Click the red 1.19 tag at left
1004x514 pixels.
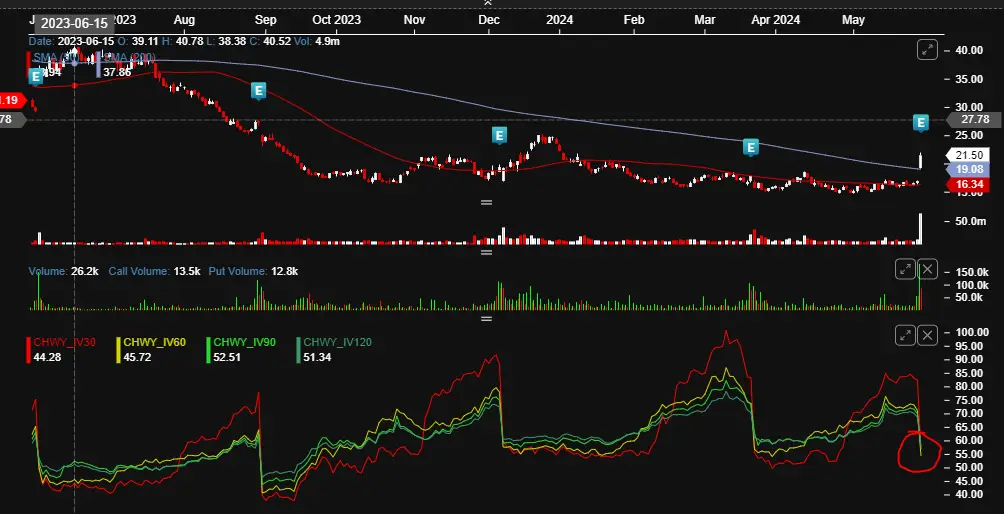[12, 100]
